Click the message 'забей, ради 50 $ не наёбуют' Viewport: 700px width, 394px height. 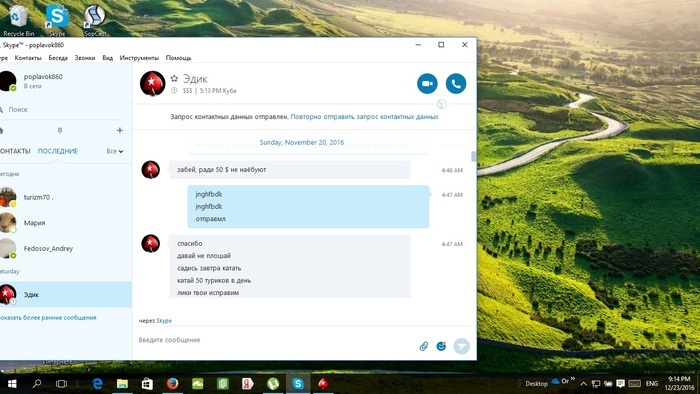coord(221,170)
